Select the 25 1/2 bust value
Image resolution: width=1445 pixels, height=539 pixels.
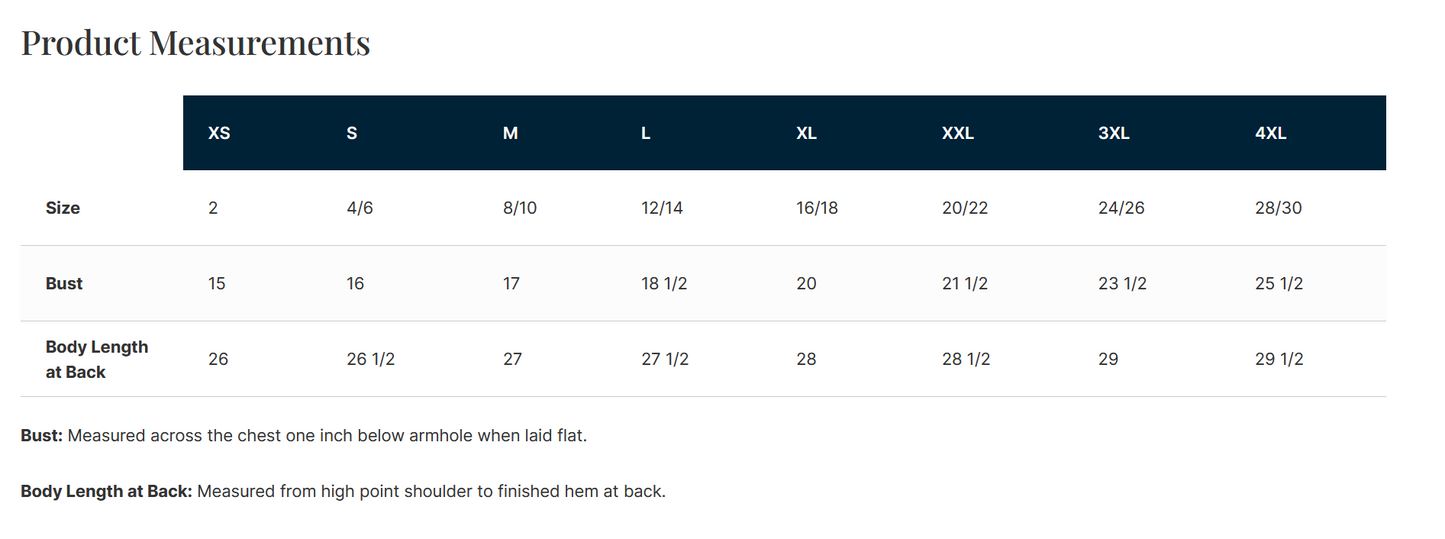point(1279,283)
